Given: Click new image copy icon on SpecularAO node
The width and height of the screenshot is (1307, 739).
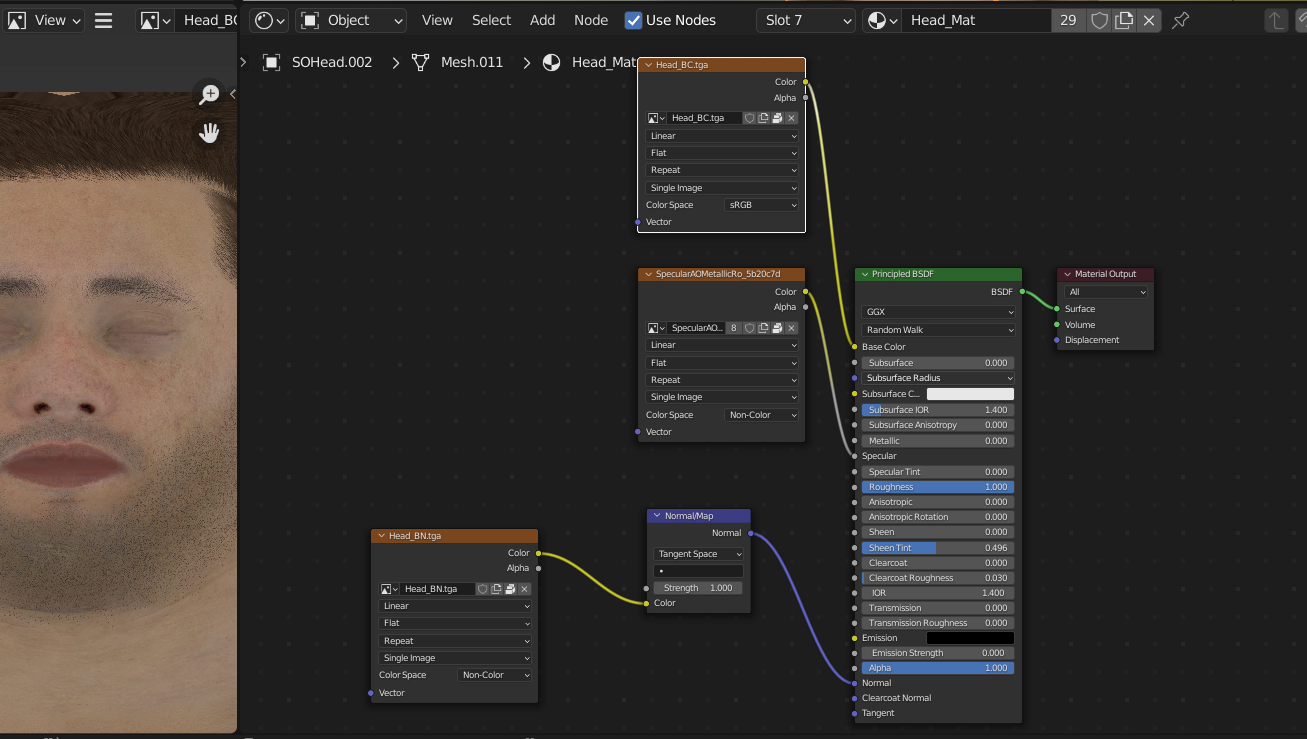Looking at the screenshot, I should pos(763,328).
